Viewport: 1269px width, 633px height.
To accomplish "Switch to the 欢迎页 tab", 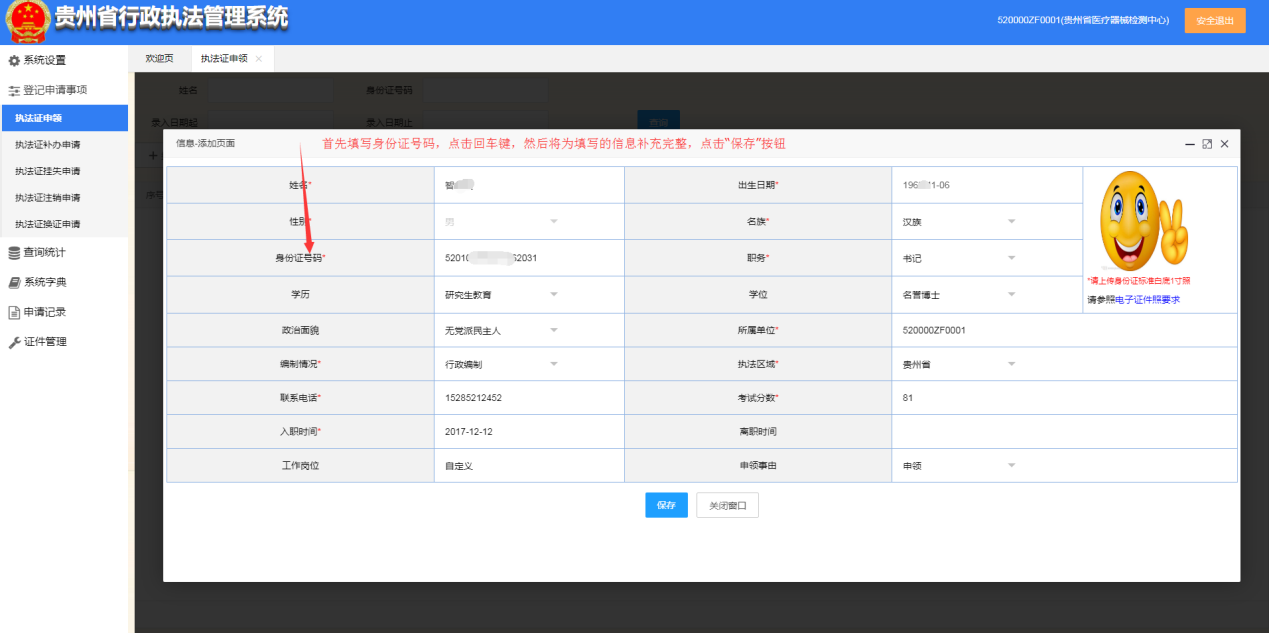I will coord(159,59).
